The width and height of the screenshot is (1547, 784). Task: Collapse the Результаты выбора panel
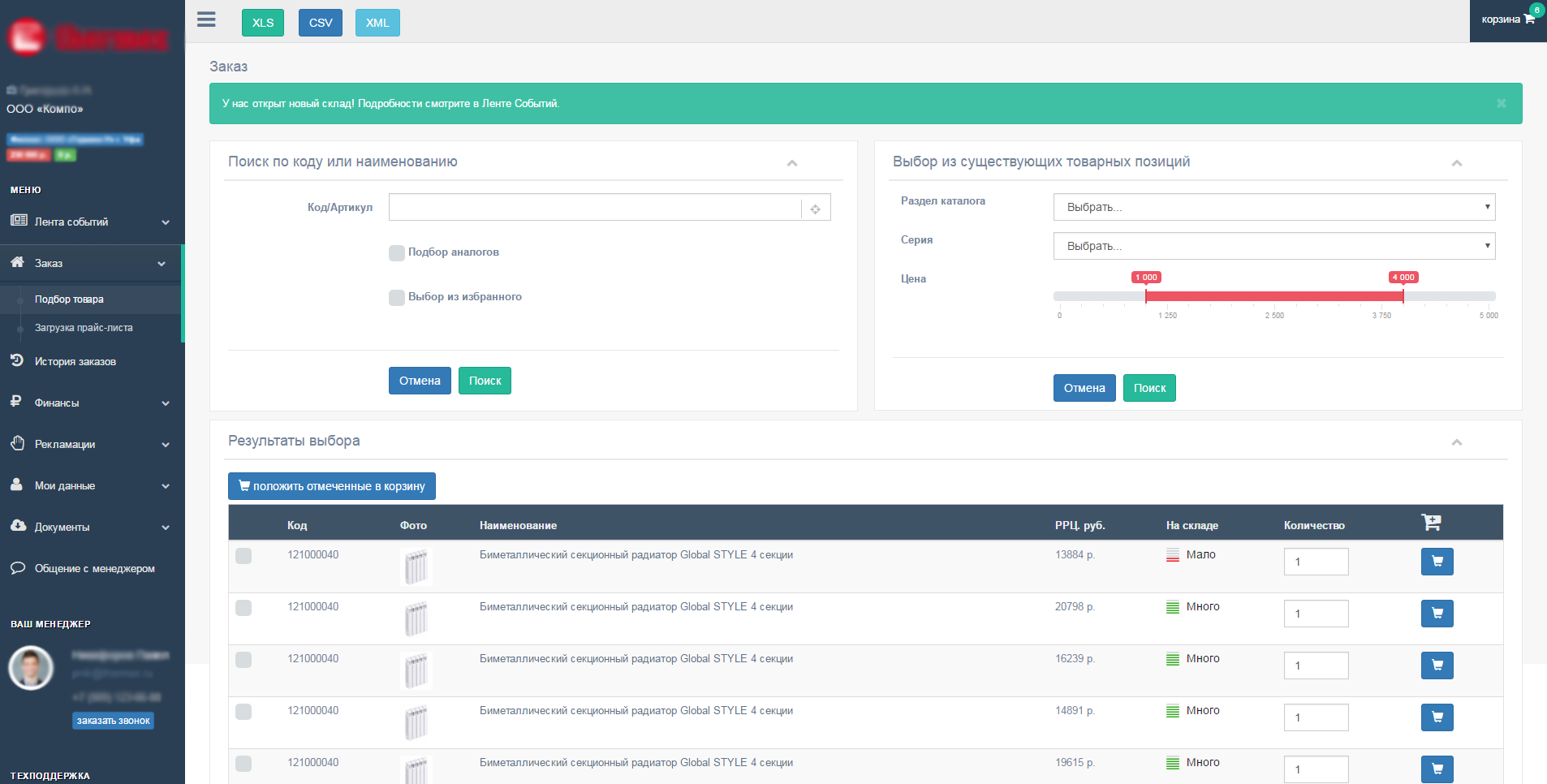click(1457, 442)
